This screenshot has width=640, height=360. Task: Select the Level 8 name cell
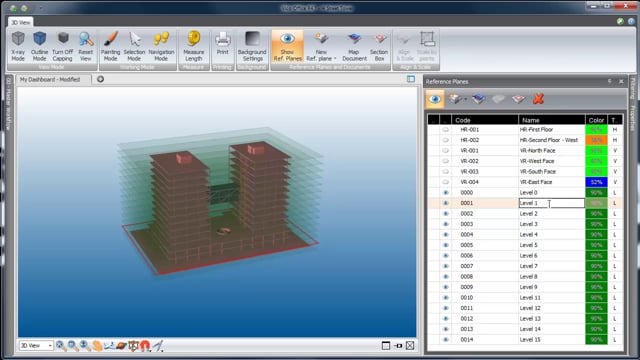(551, 277)
